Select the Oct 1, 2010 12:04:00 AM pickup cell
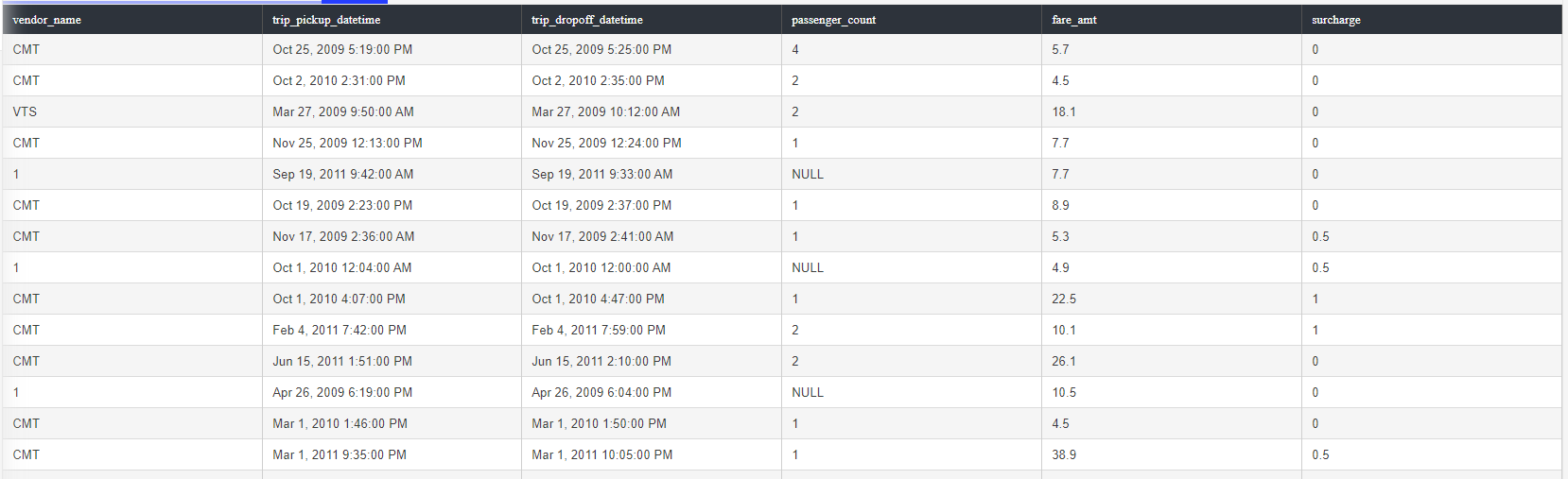1568x479 pixels. (x=392, y=267)
